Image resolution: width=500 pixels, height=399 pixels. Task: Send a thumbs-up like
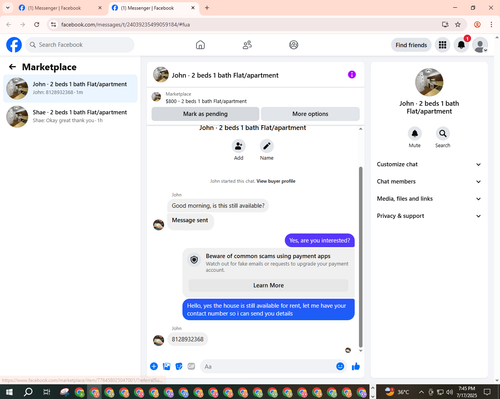tap(356, 366)
